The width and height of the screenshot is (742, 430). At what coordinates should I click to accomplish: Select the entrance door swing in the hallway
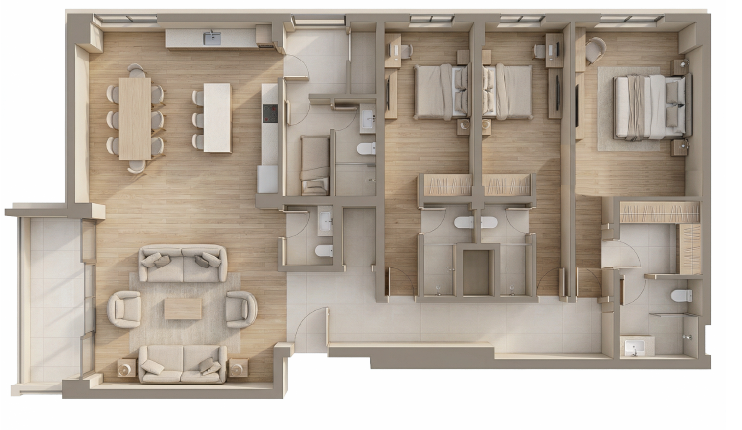(312, 325)
